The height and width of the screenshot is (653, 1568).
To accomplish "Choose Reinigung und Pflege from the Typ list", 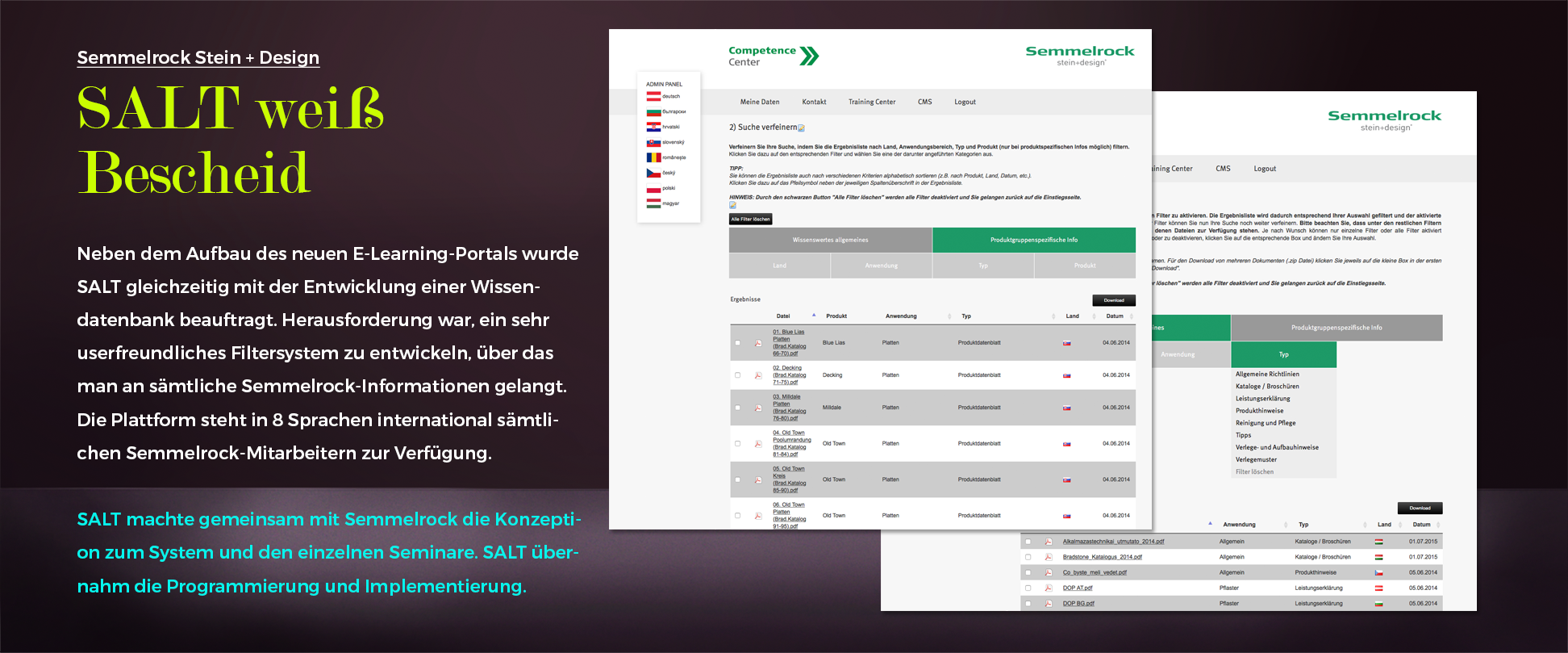I will [1266, 423].
